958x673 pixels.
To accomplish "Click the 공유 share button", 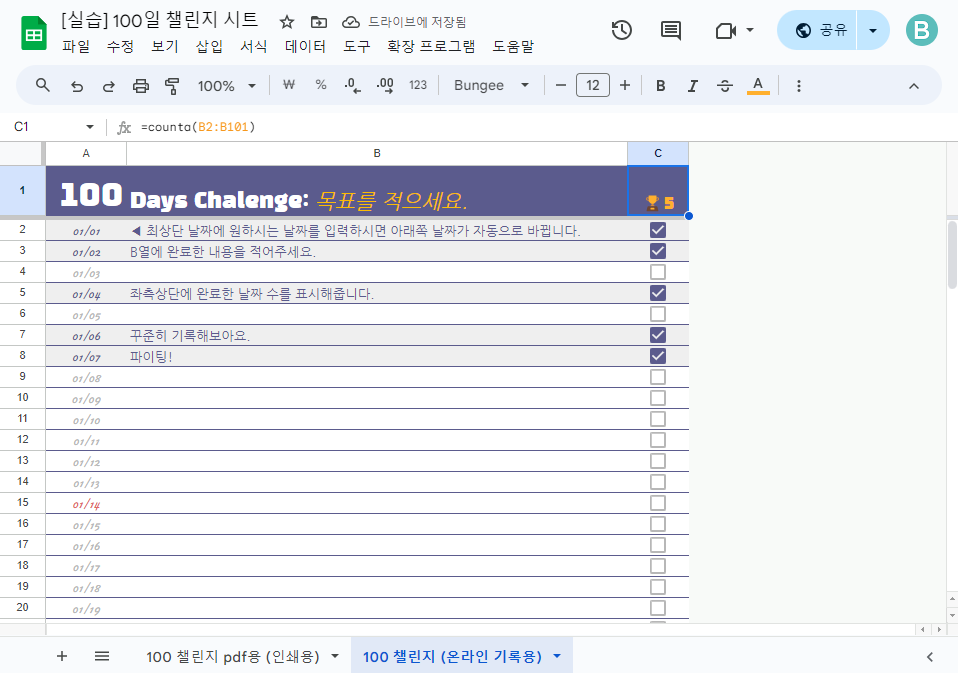I will tap(817, 30).
